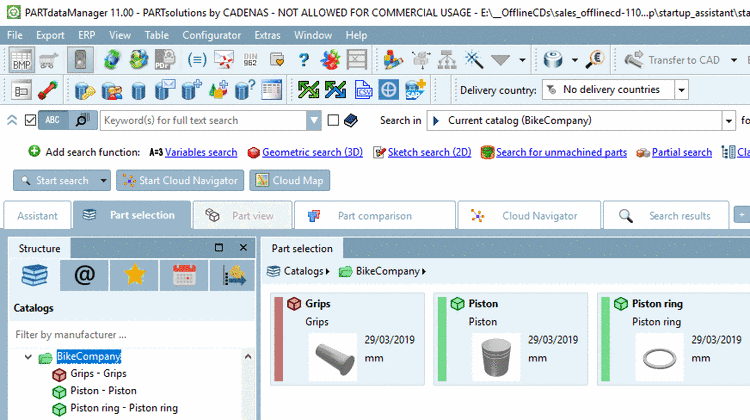Open Search for unmachined parts link
The height and width of the screenshot is (420, 750).
coord(561,153)
